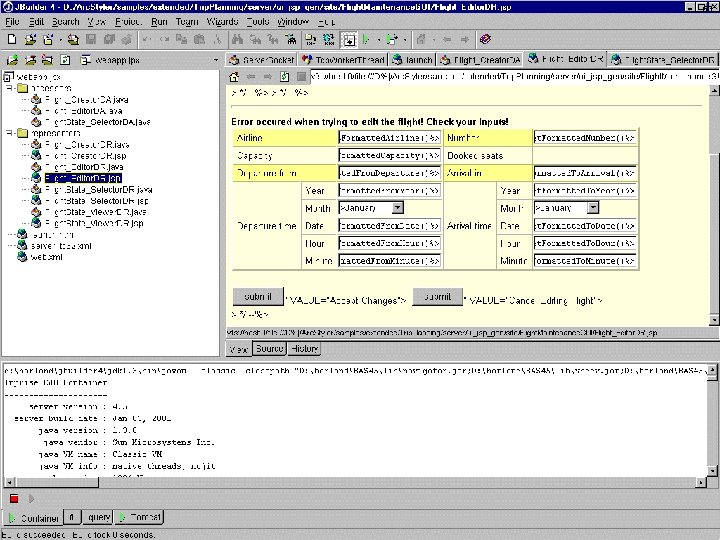Image resolution: width=720 pixels, height=540 pixels.
Task: Click the browser back arrow icon
Action: (252, 76)
